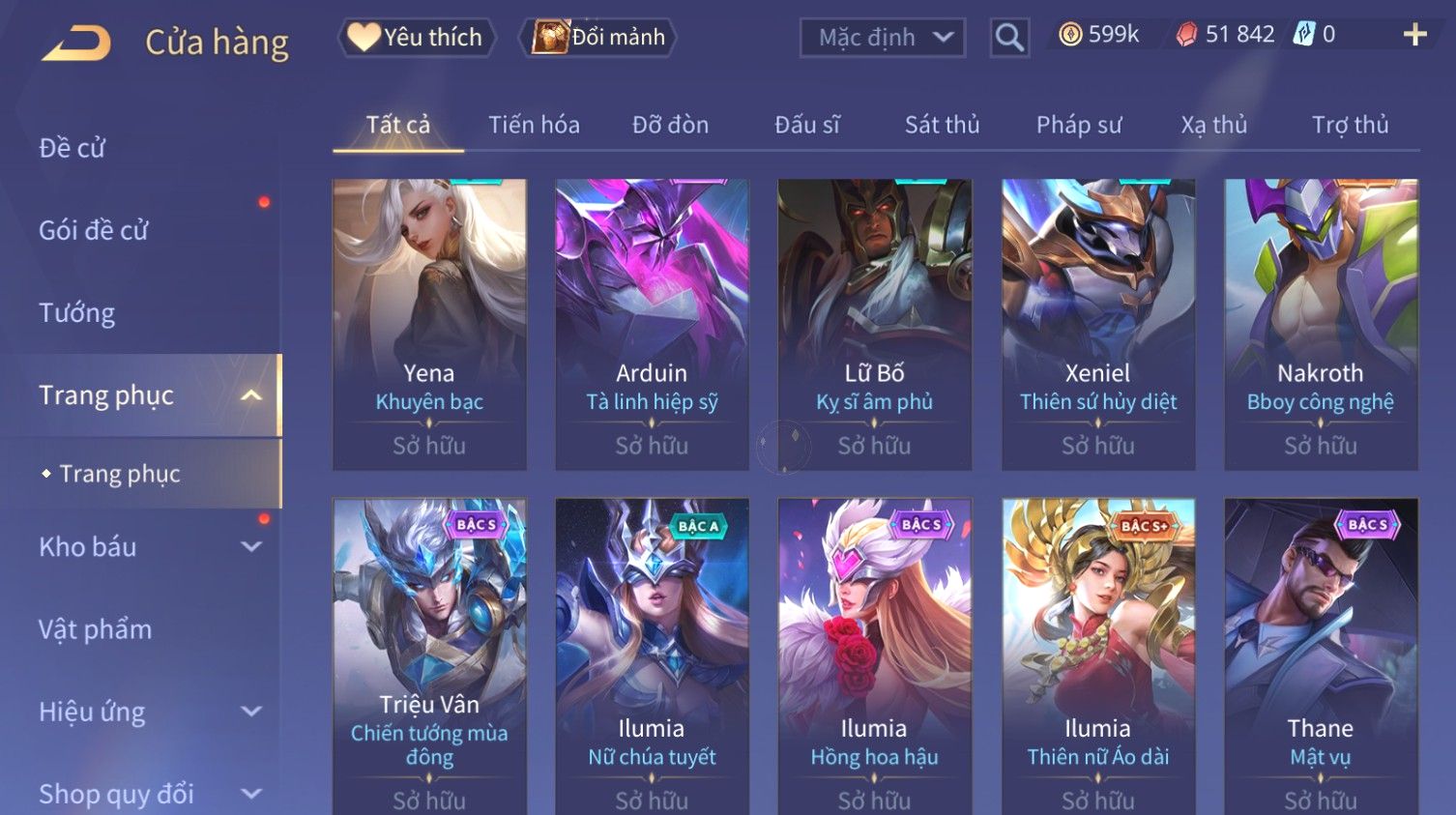The width and height of the screenshot is (1456, 815).
Task: Click the plus icon to add currency
Action: coord(1414,35)
